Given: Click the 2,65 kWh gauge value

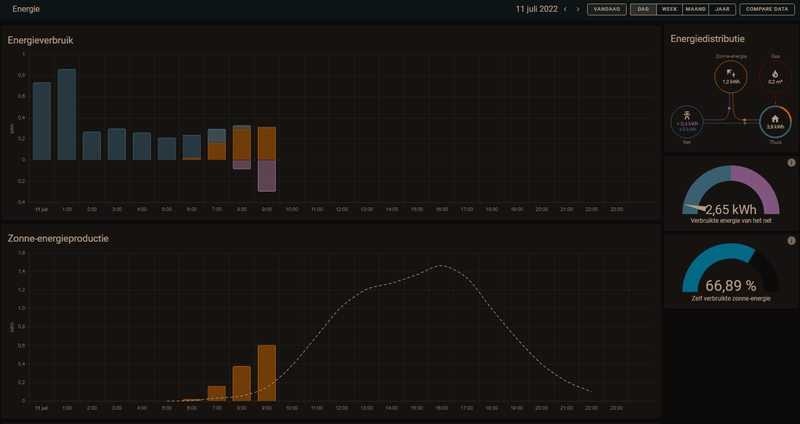Looking at the screenshot, I should 731,209.
